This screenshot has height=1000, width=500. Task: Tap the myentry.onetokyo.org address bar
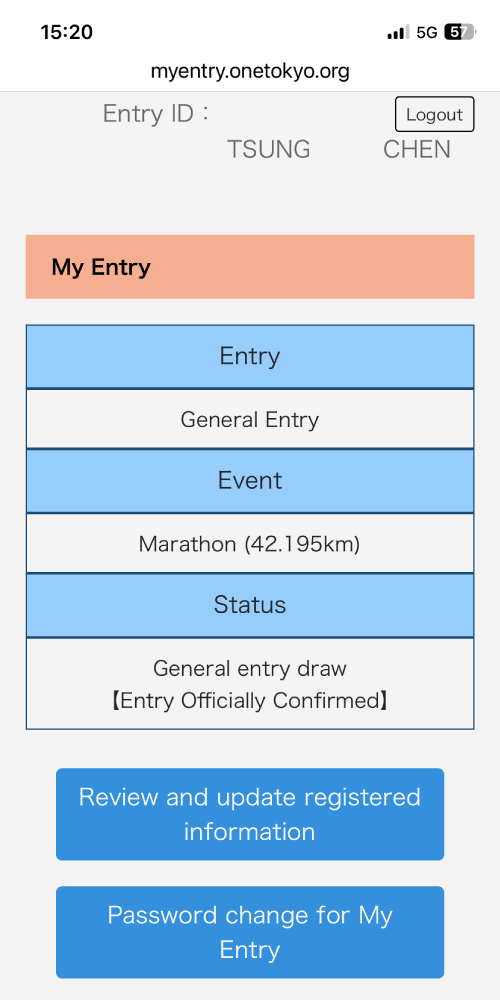(250, 71)
